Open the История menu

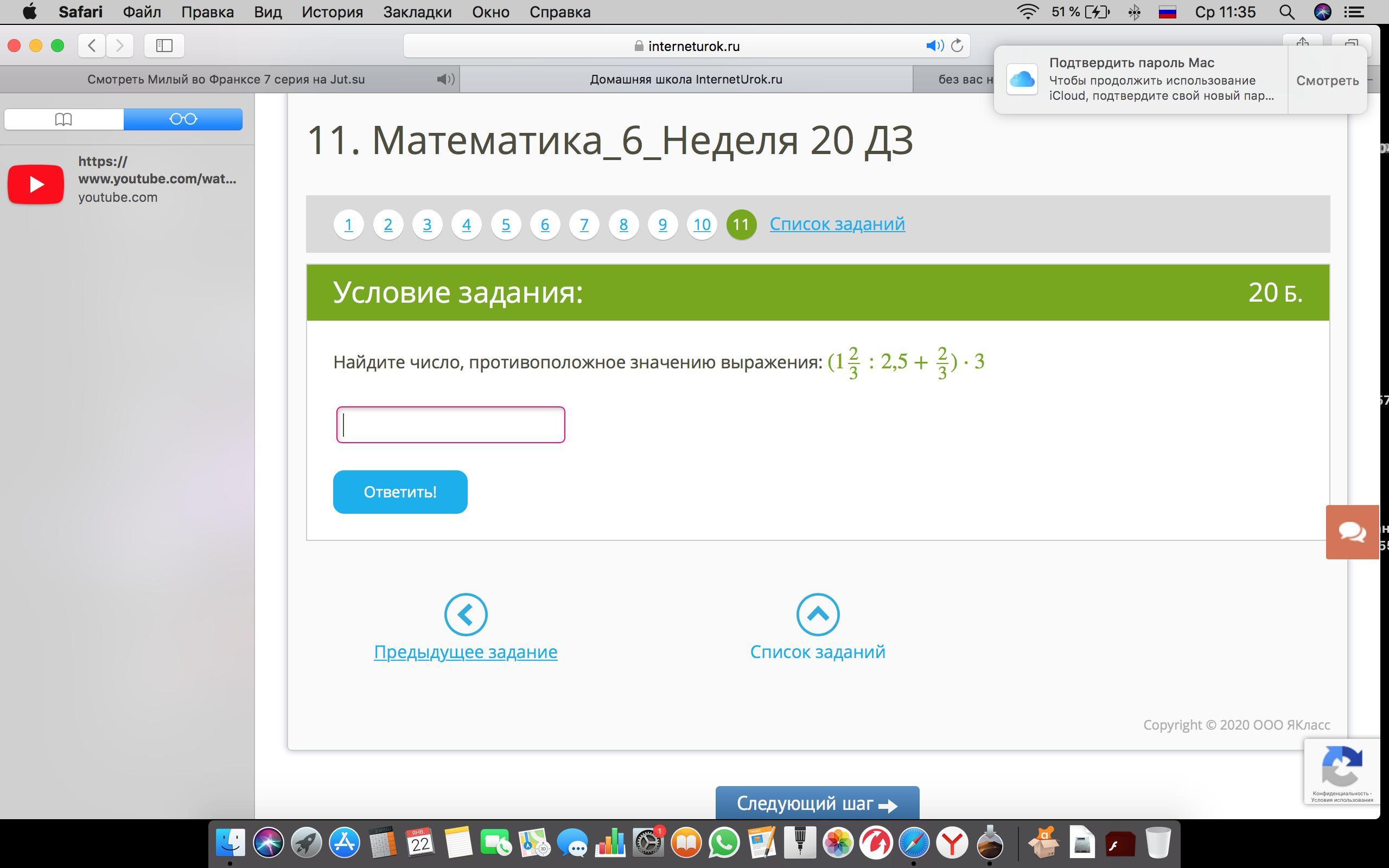[x=332, y=12]
